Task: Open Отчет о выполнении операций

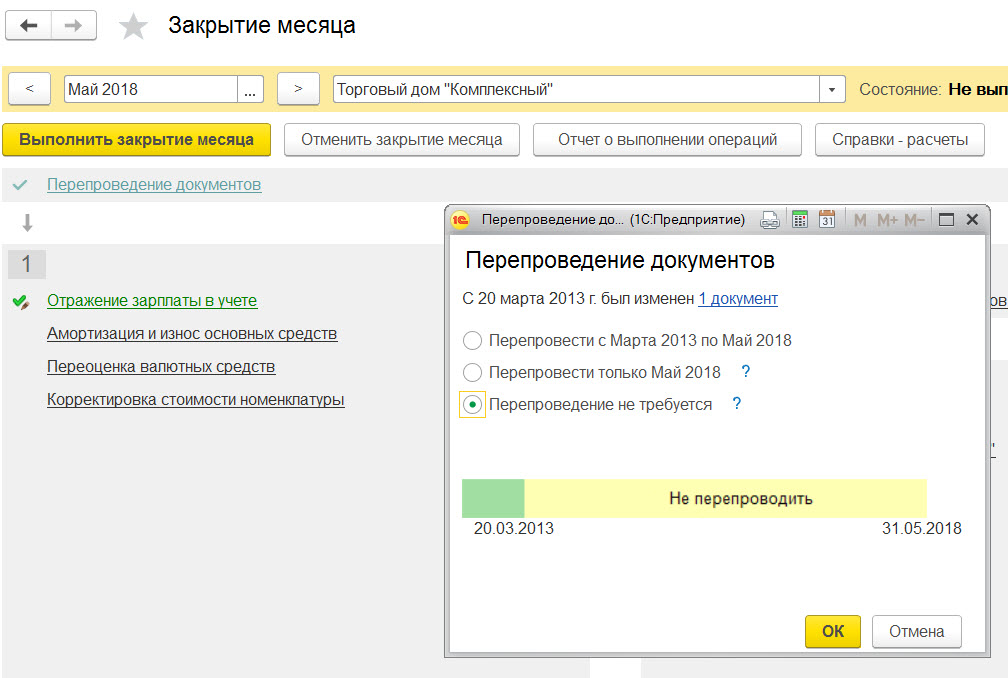Action: point(667,139)
